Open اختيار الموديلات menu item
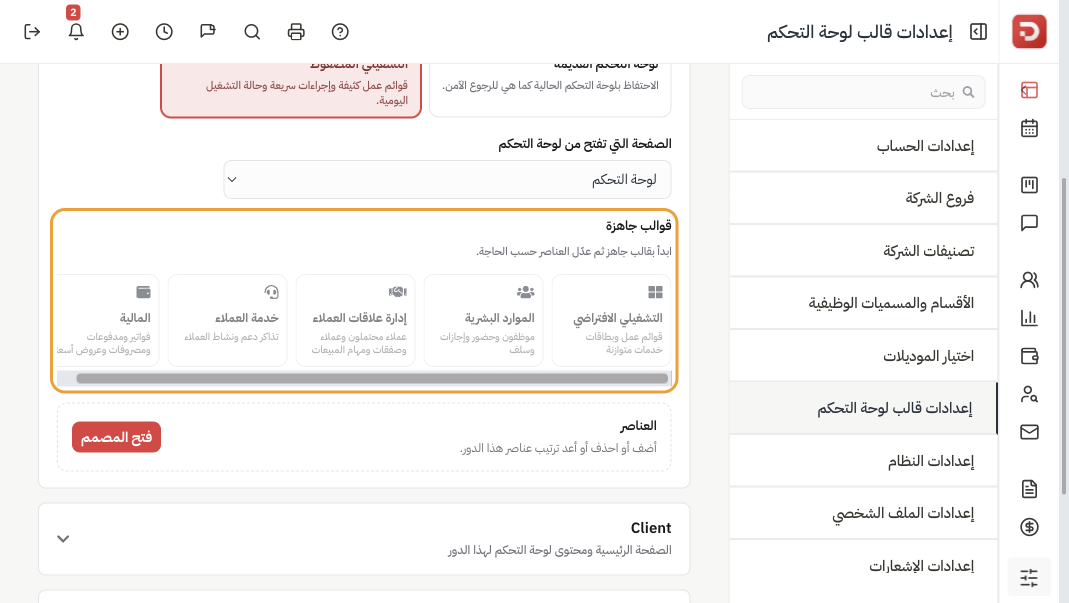1069x603 pixels. 863,356
